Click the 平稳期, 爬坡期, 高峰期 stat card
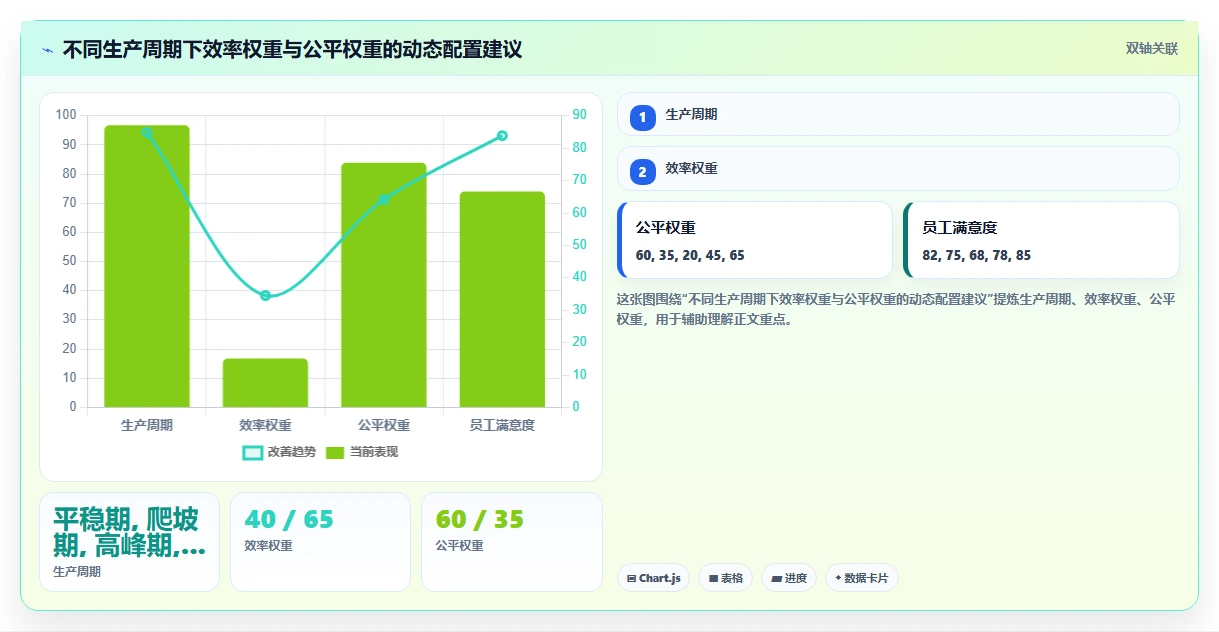The width and height of the screenshot is (1219, 632). (129, 542)
